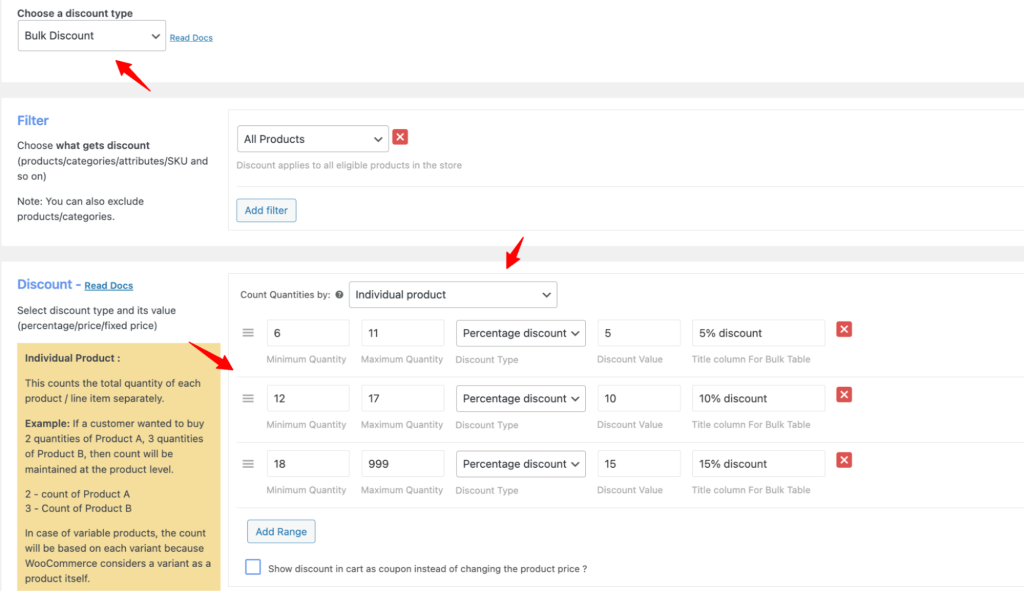The image size is (1024, 591).
Task: Click drag handle of the 12–17 quantity row
Action: click(249, 398)
